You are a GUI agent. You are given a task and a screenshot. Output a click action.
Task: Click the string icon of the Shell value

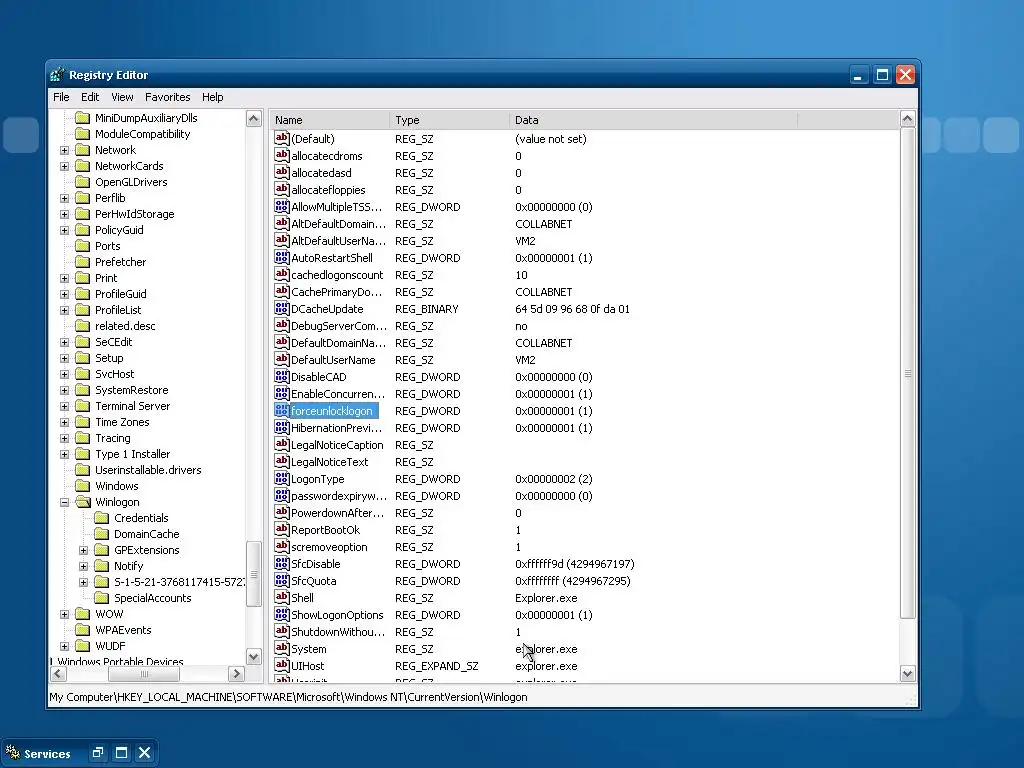pos(281,597)
